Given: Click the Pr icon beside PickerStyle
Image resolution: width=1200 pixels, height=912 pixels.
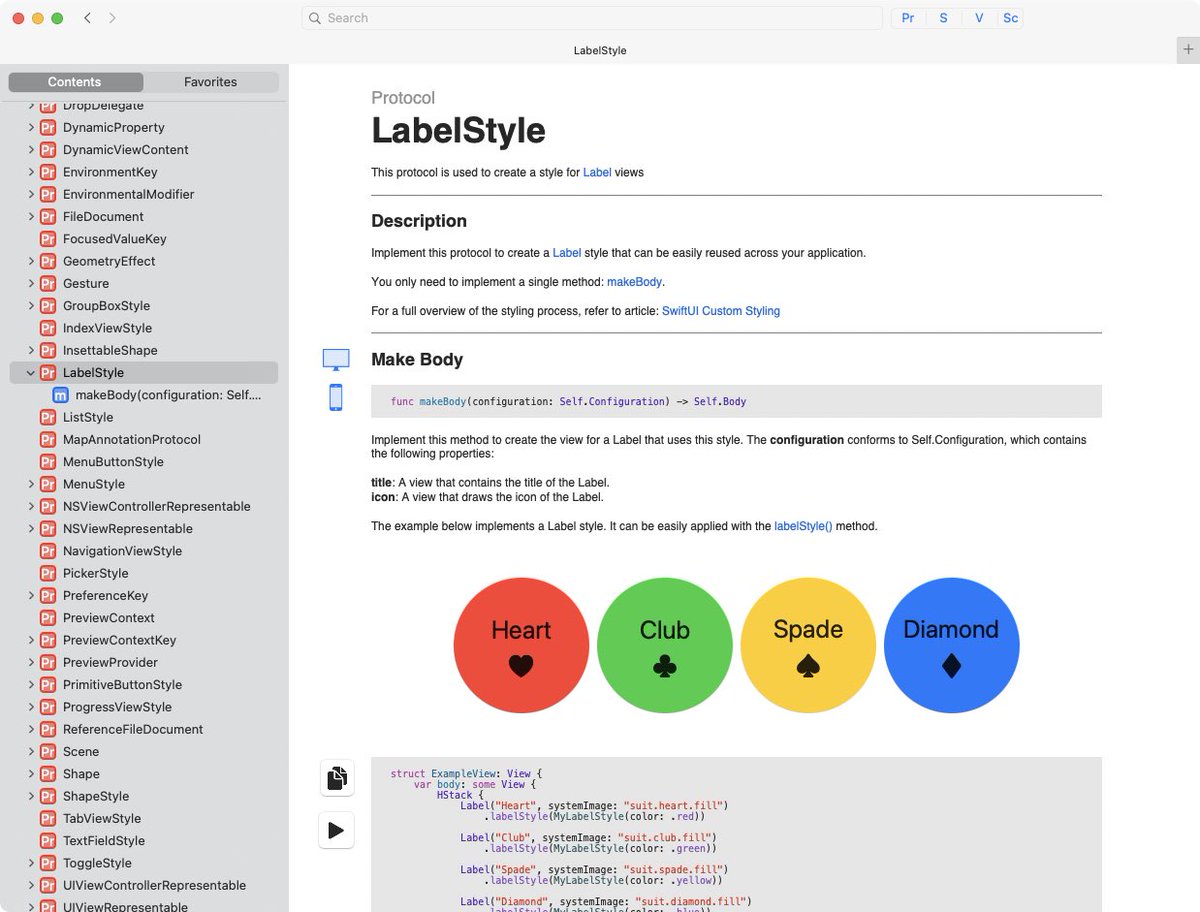Looking at the screenshot, I should 47,573.
